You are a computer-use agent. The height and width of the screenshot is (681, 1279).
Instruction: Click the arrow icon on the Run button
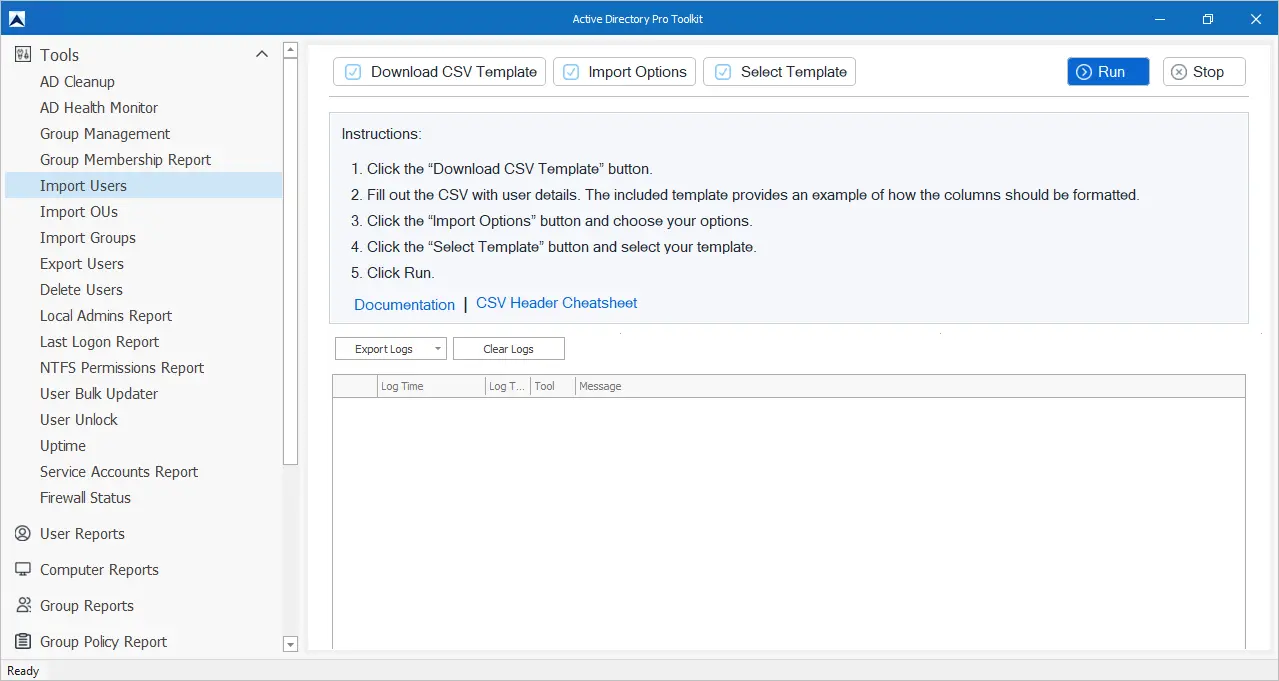1084,72
